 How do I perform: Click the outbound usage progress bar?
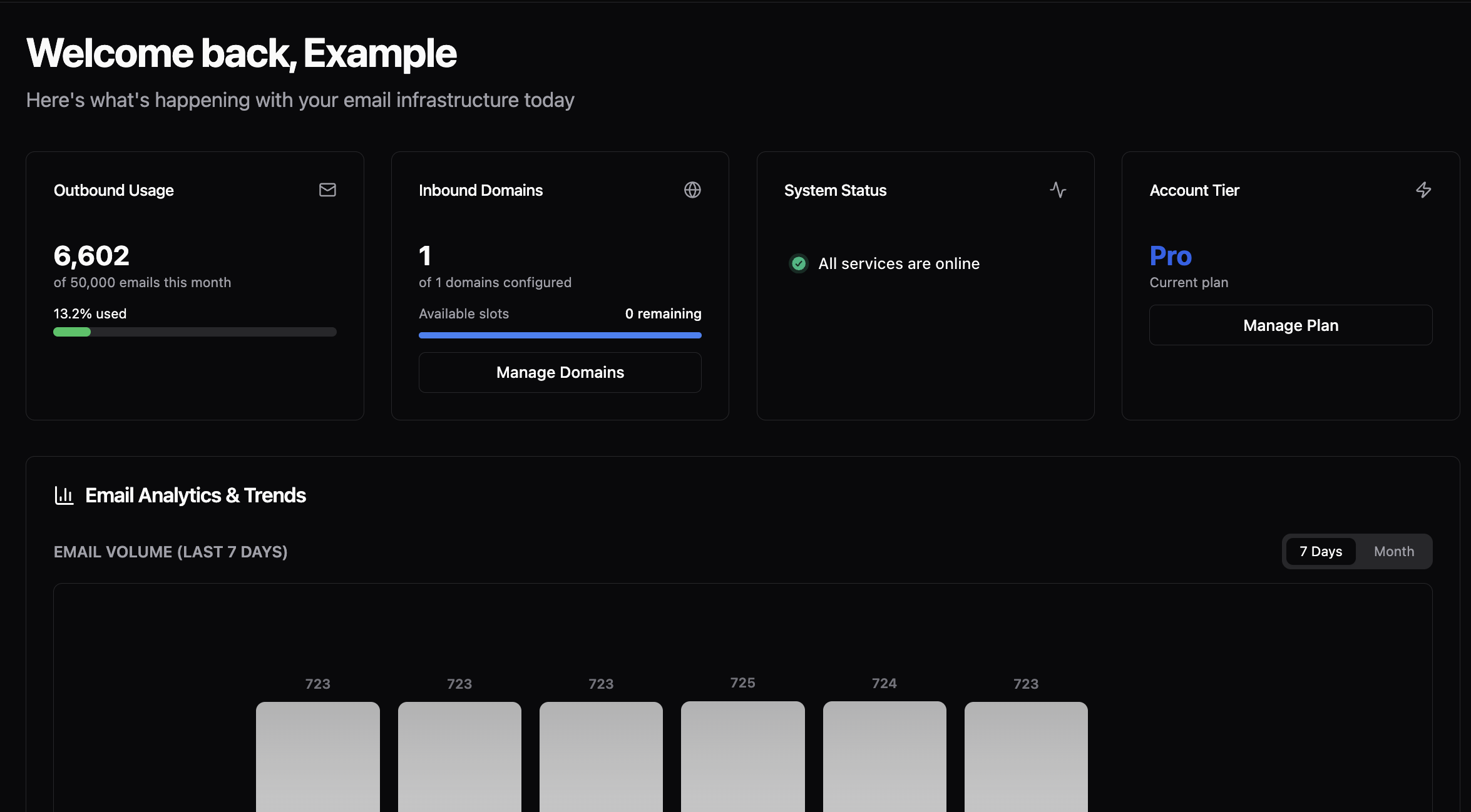195,332
